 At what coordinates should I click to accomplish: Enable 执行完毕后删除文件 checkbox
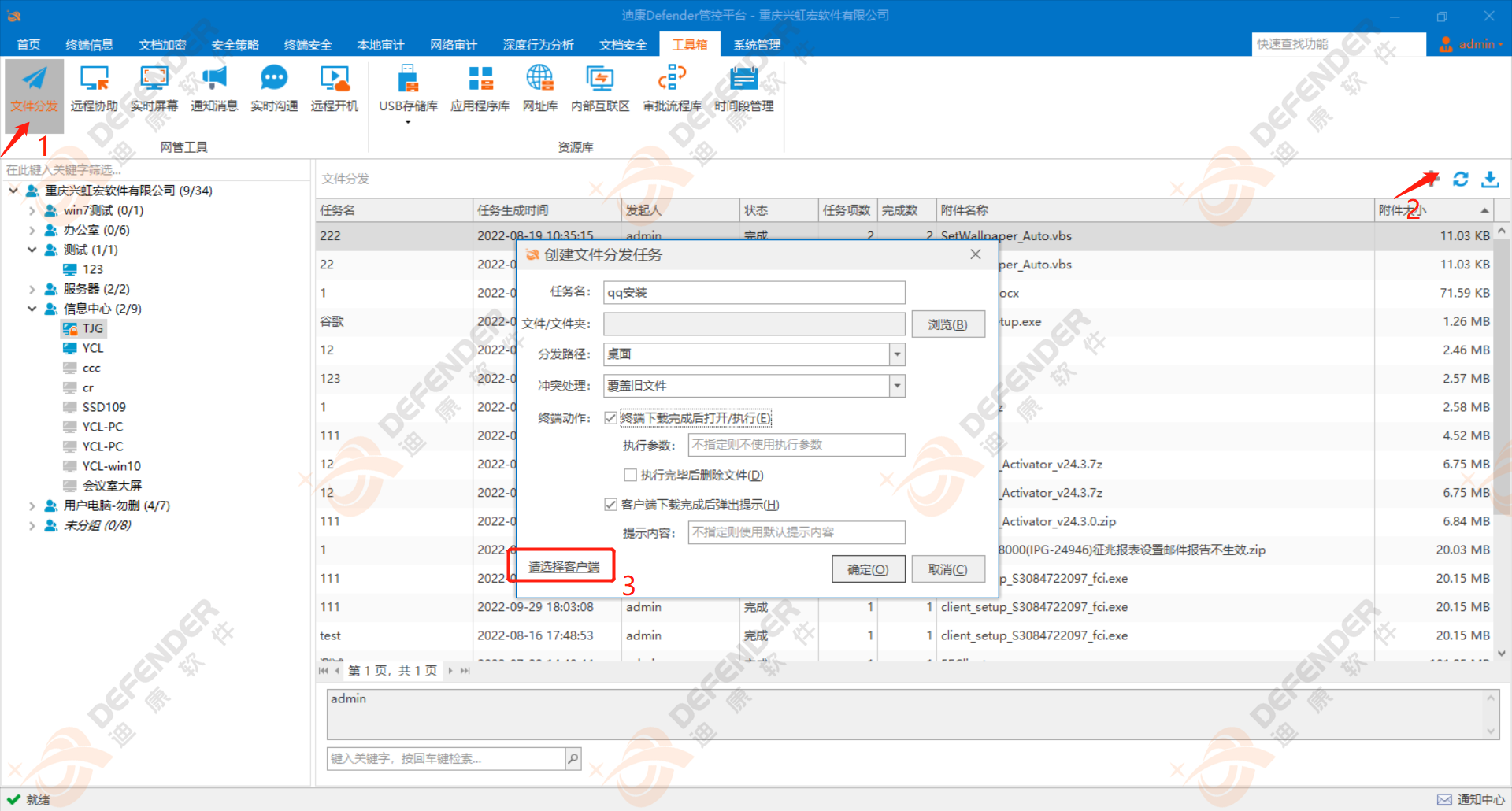point(630,476)
